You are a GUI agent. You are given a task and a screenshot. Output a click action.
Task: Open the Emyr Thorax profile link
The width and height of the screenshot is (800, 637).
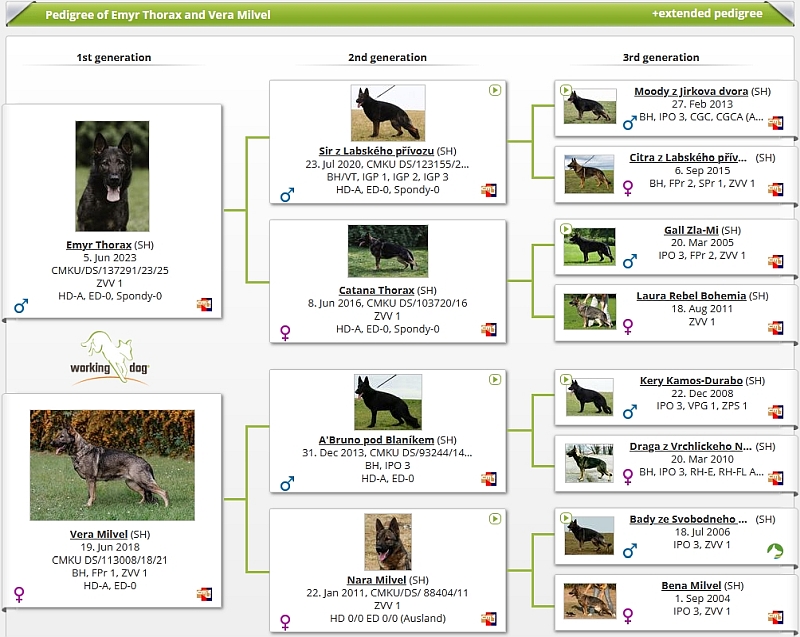98,244
